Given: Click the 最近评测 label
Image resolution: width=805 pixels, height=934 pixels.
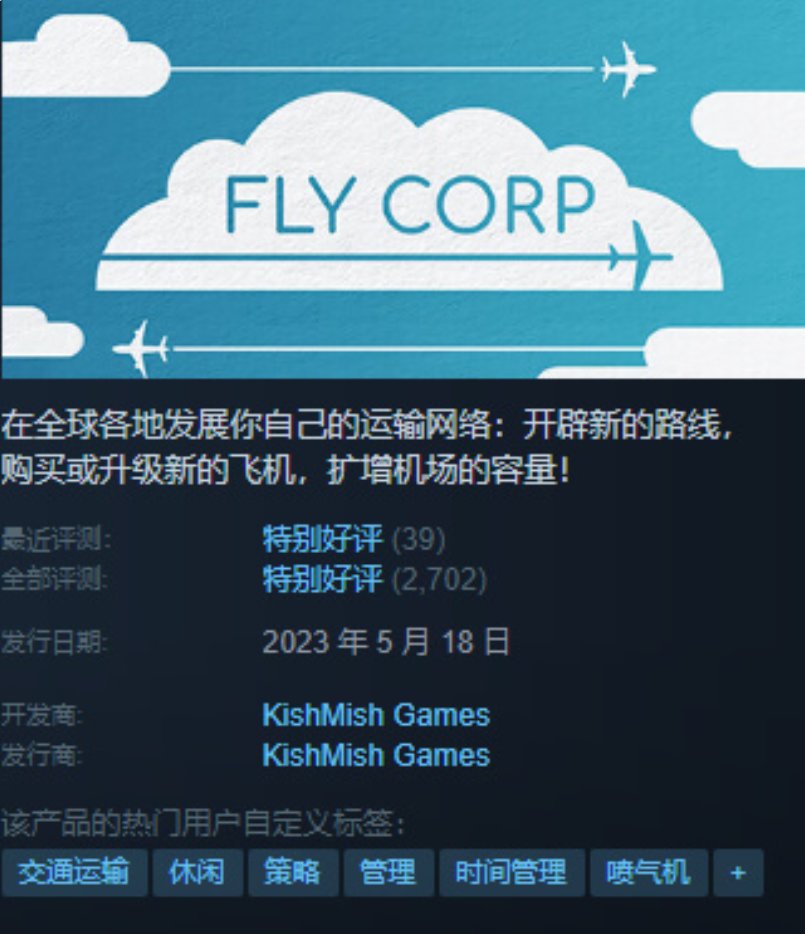Looking at the screenshot, I should [56, 539].
